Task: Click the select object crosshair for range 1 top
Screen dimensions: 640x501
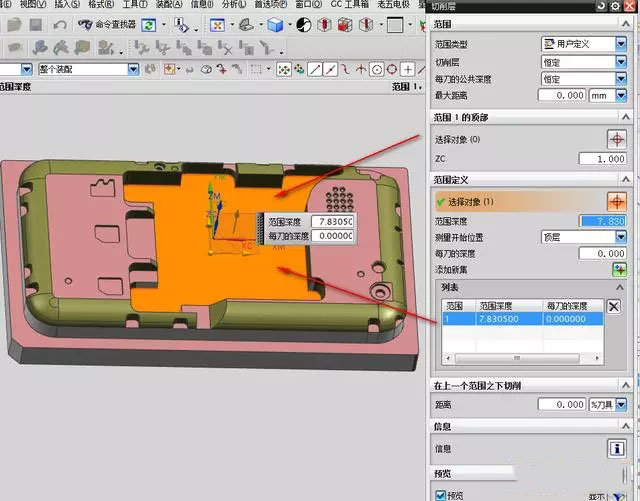Action: [618, 139]
